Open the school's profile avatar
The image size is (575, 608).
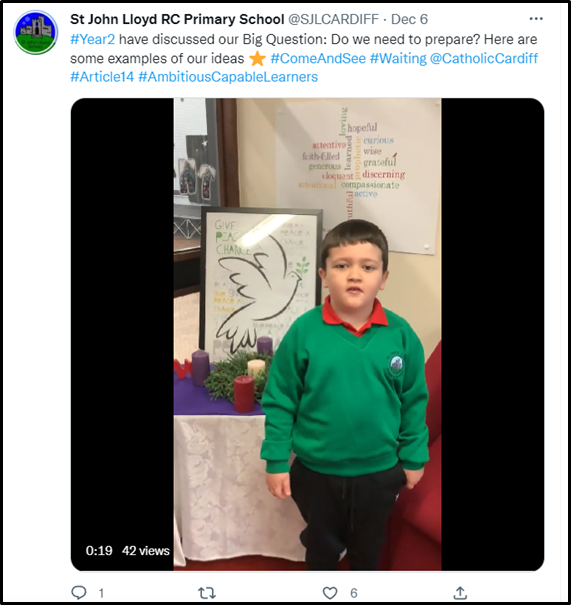[x=36, y=33]
